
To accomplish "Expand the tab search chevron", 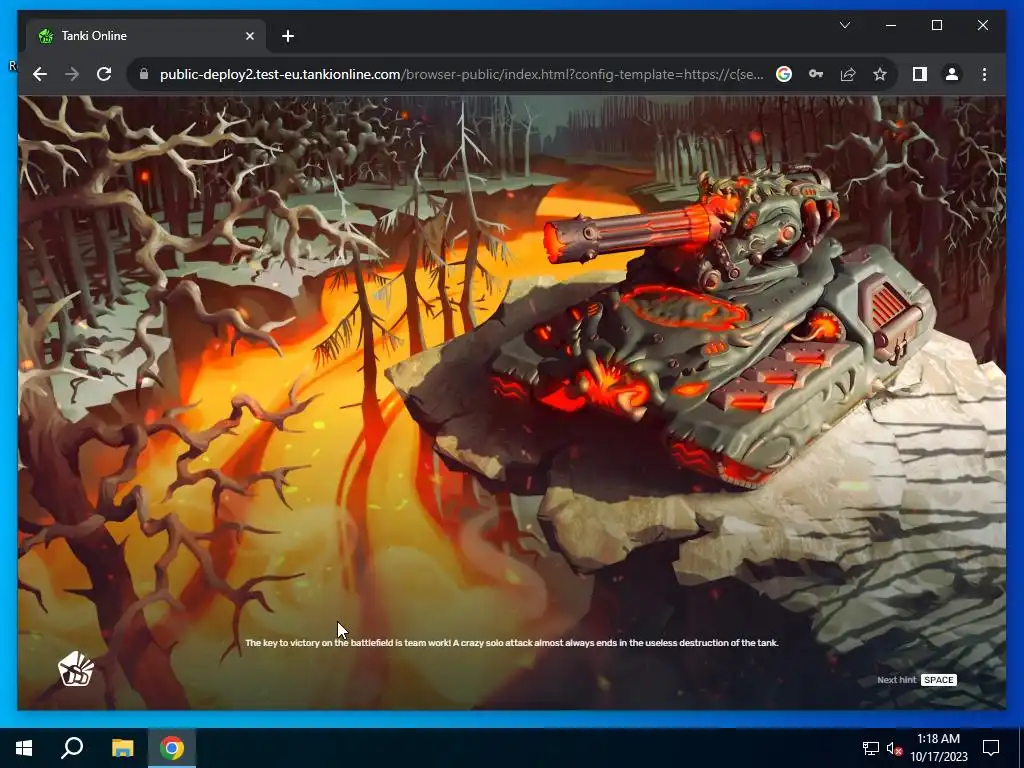I will 844,25.
